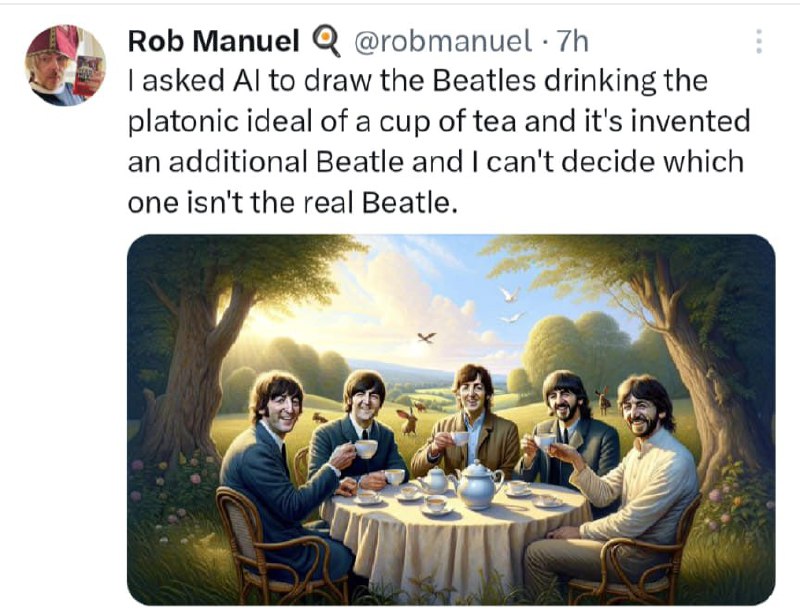Image resolution: width=800 pixels, height=614 pixels.
Task: Click the tweet text about the Beatles
Action: 440,140
